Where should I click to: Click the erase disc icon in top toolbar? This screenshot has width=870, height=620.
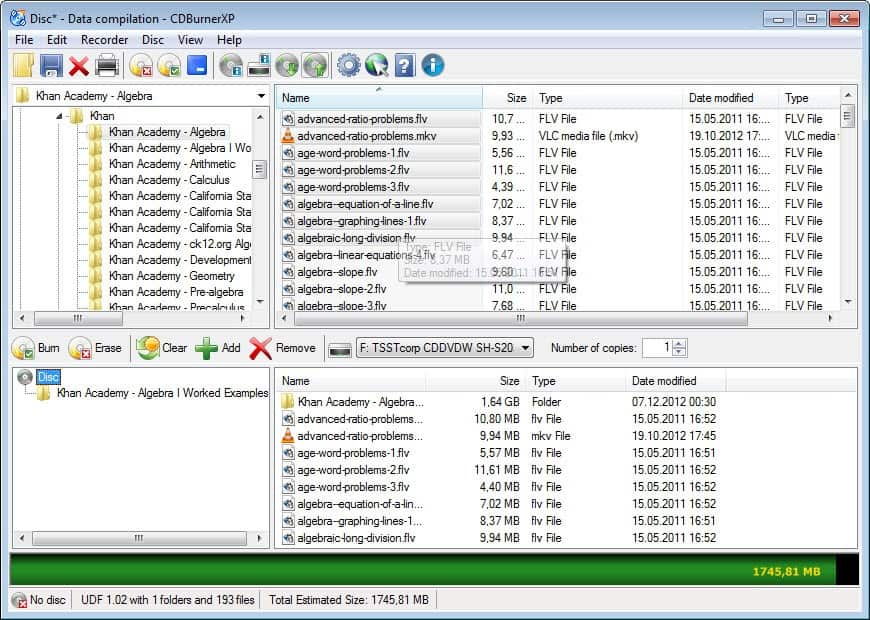click(141, 65)
